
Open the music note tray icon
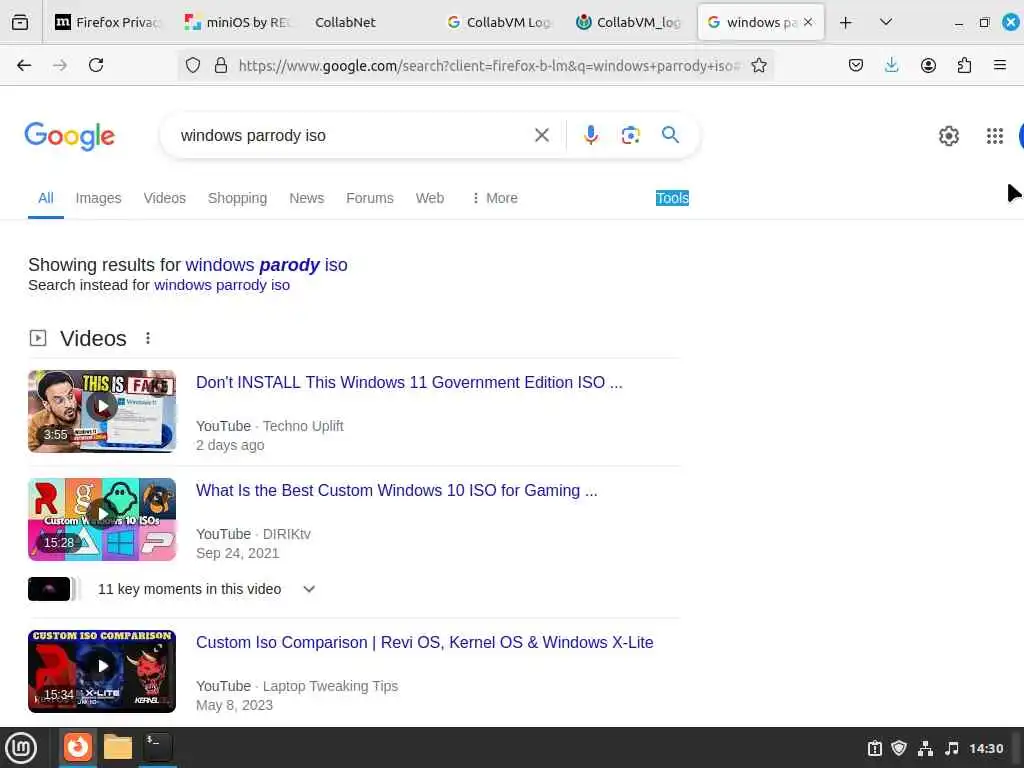(952, 748)
